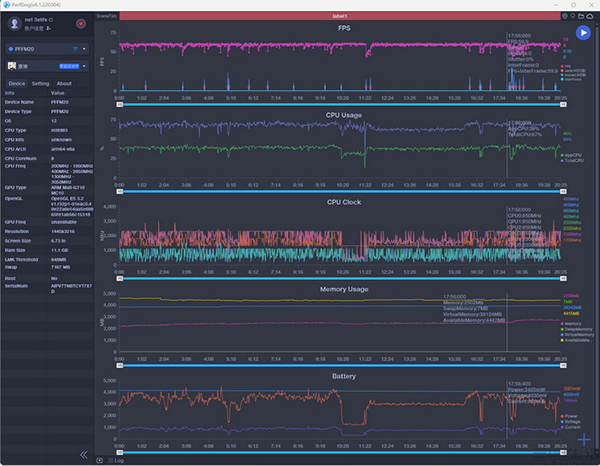The image size is (600, 466).
Task: Click the blue plus add-chart icon
Action: click(584, 440)
